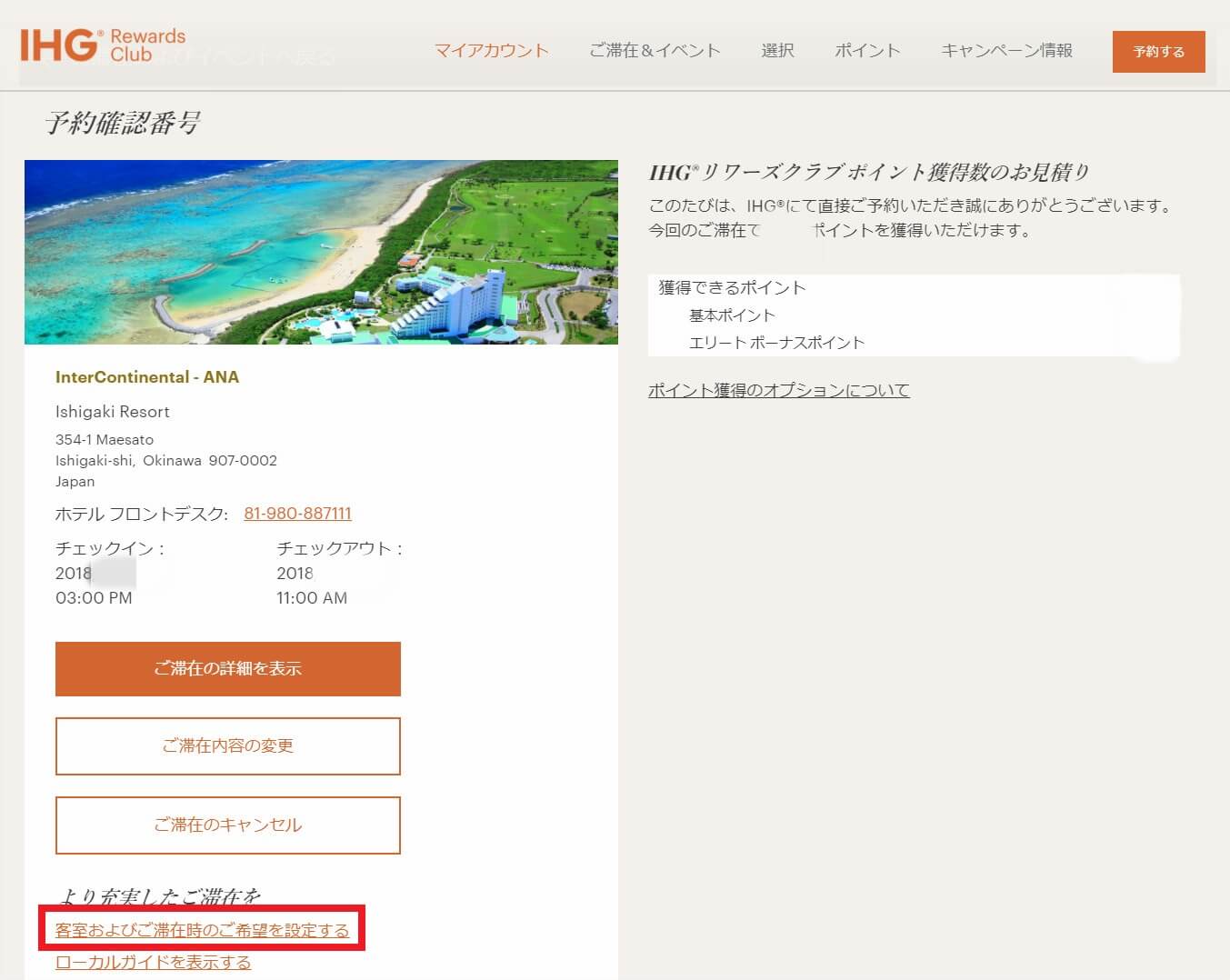
Task: Click the エリート ボーナスポイント row
Action: tap(776, 343)
